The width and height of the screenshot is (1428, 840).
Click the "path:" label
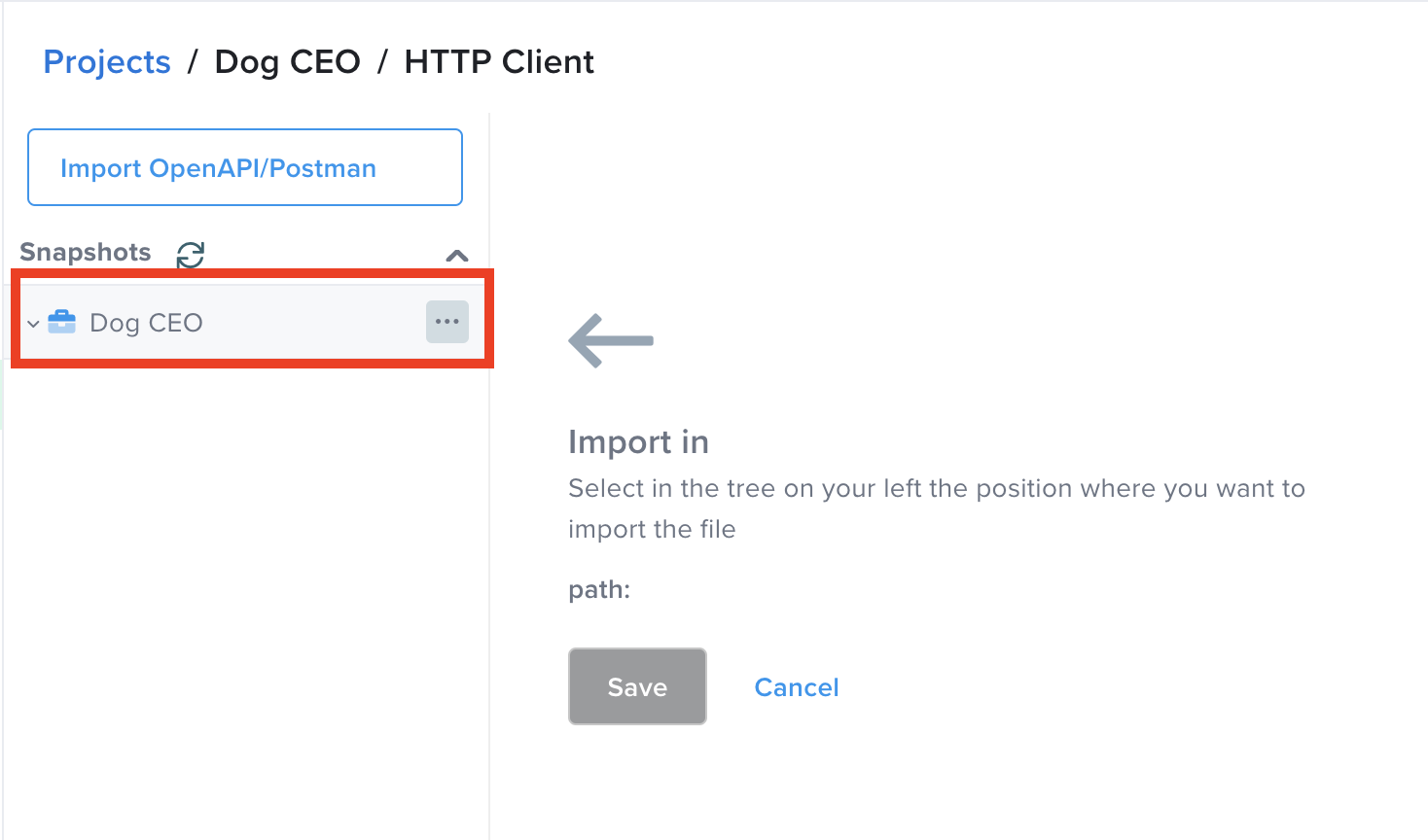tap(599, 589)
